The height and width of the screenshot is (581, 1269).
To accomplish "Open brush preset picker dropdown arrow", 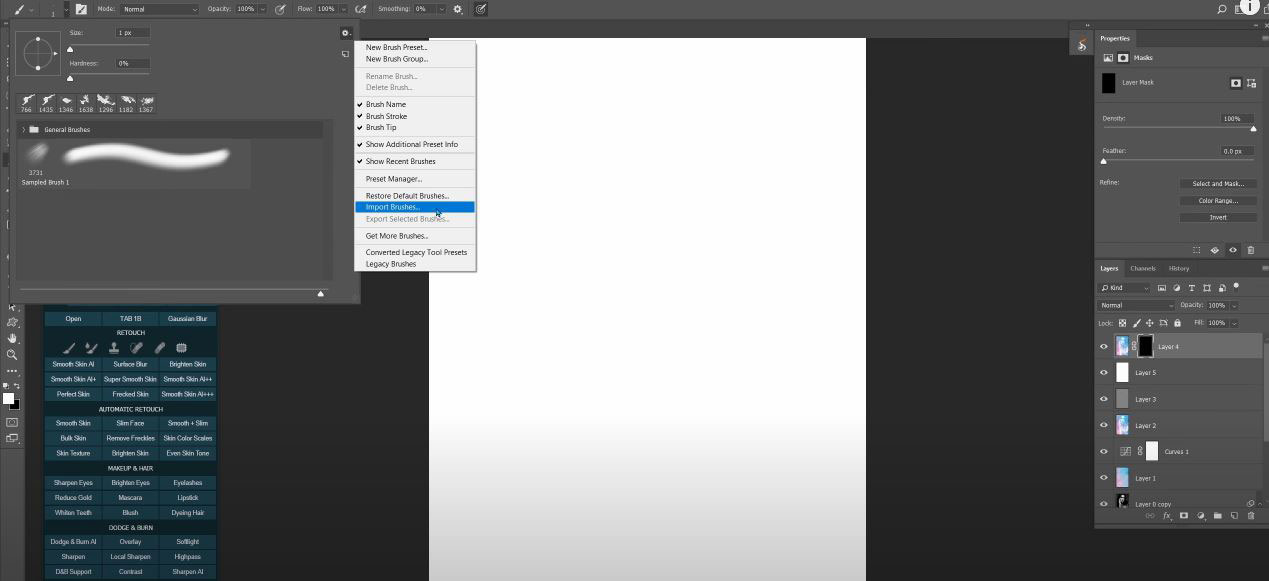I will pyautogui.click(x=66, y=9).
